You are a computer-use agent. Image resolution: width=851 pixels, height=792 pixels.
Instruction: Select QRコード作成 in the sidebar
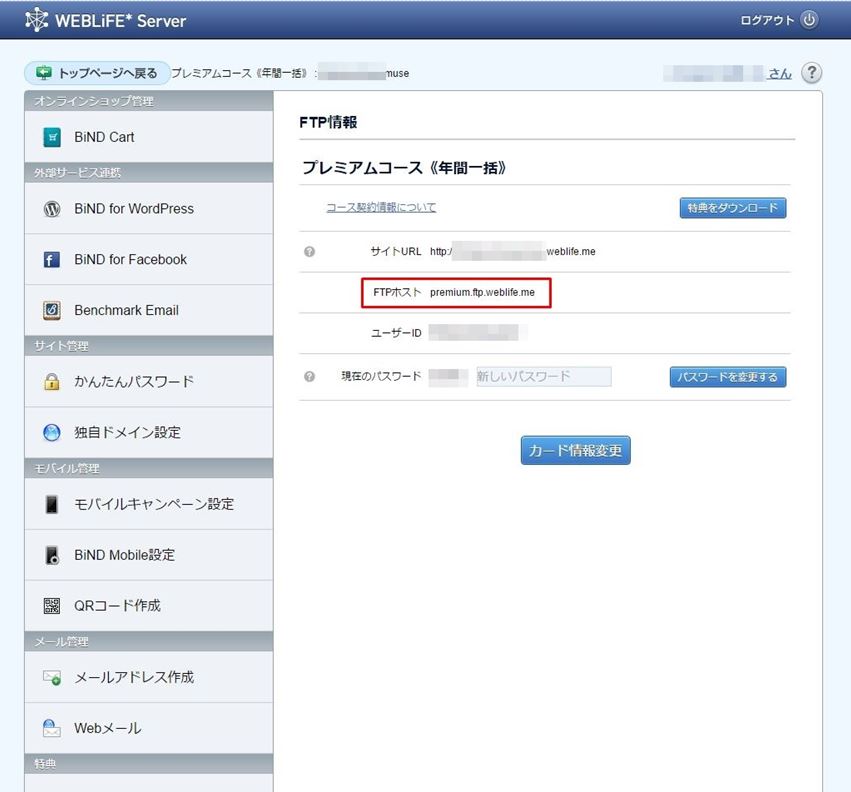[x=149, y=606]
